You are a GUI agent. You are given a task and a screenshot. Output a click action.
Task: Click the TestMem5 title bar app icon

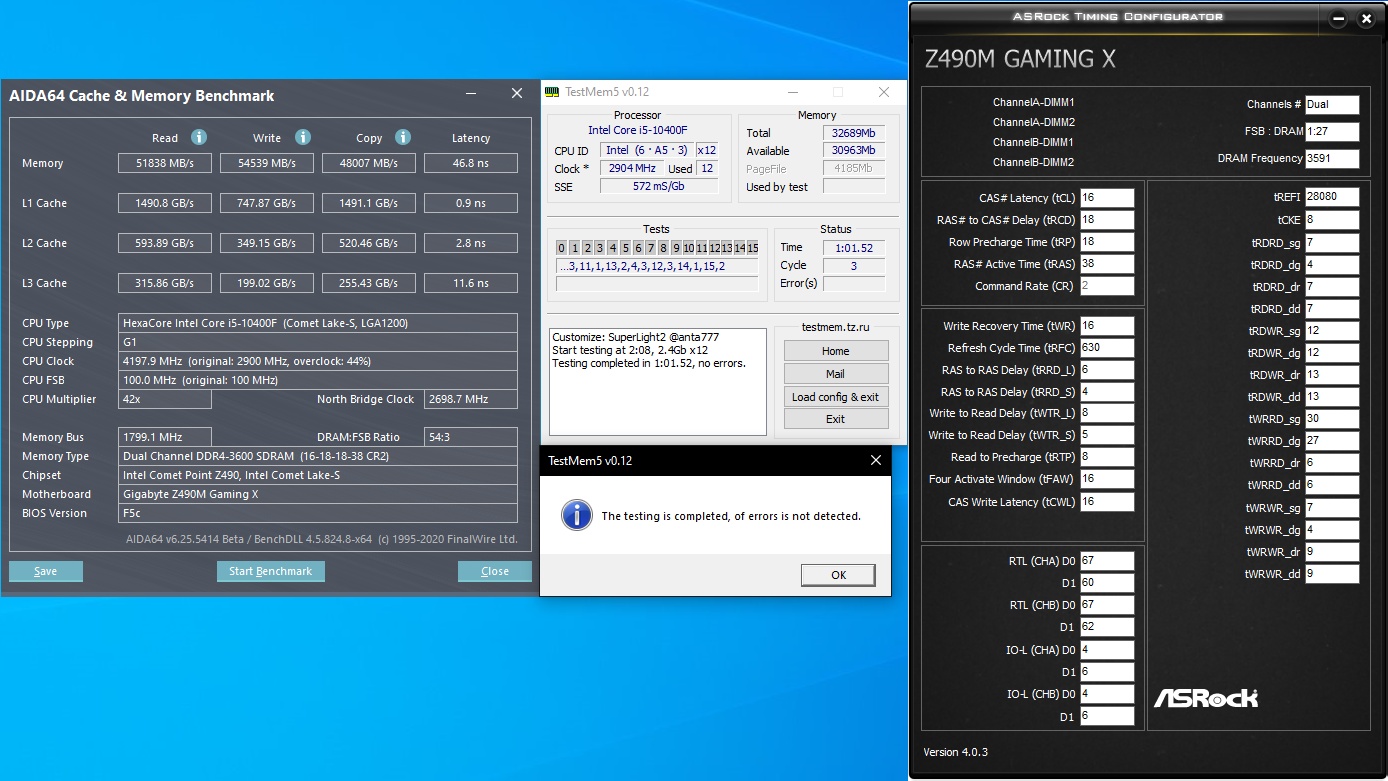[552, 92]
